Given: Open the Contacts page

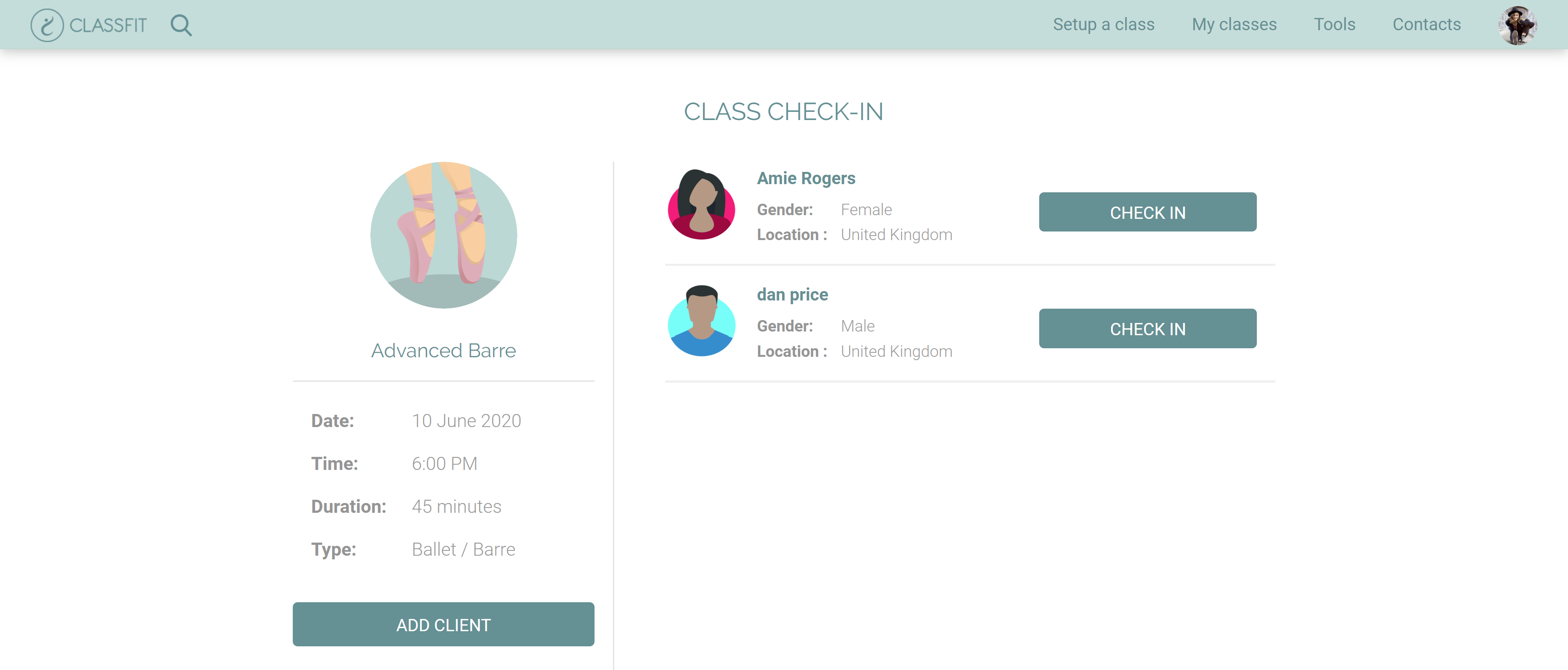Looking at the screenshot, I should pyautogui.click(x=1426, y=24).
